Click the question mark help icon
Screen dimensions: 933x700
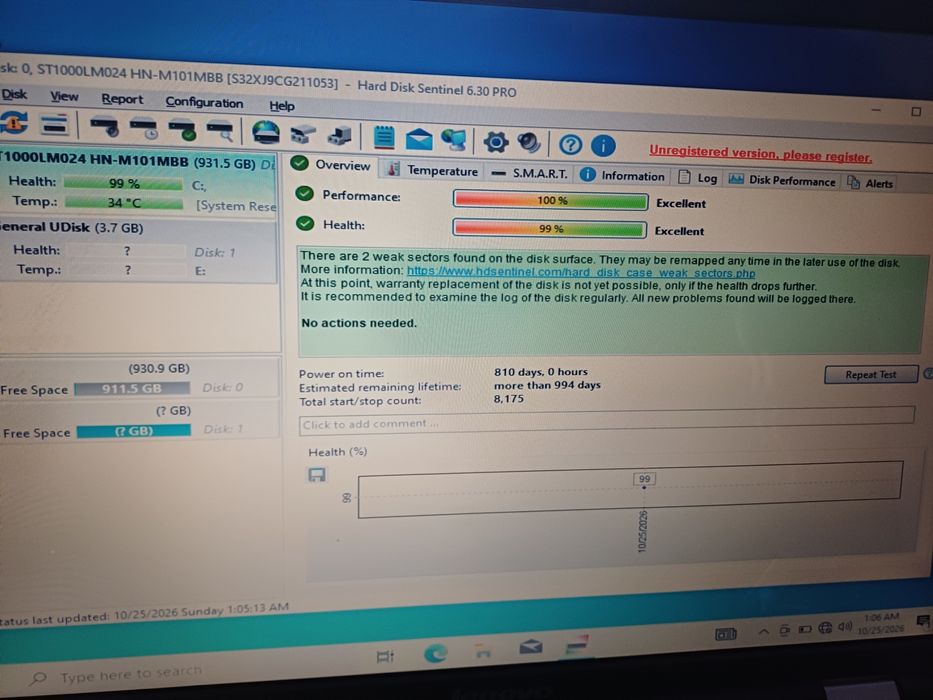coord(570,144)
